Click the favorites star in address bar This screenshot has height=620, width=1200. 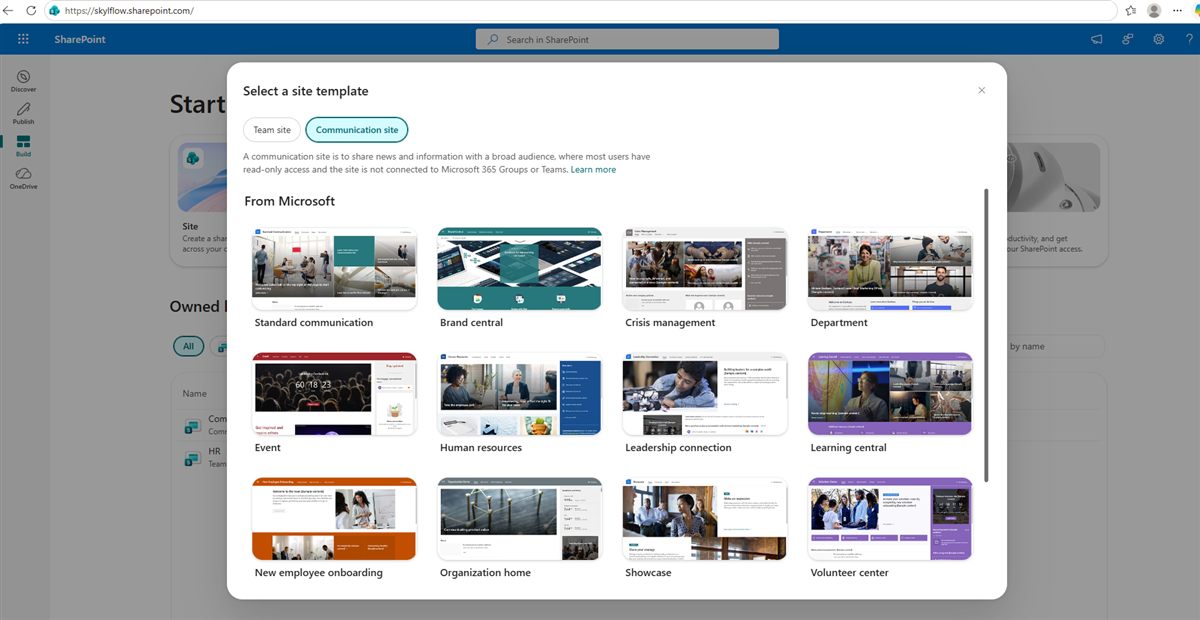pos(1130,10)
